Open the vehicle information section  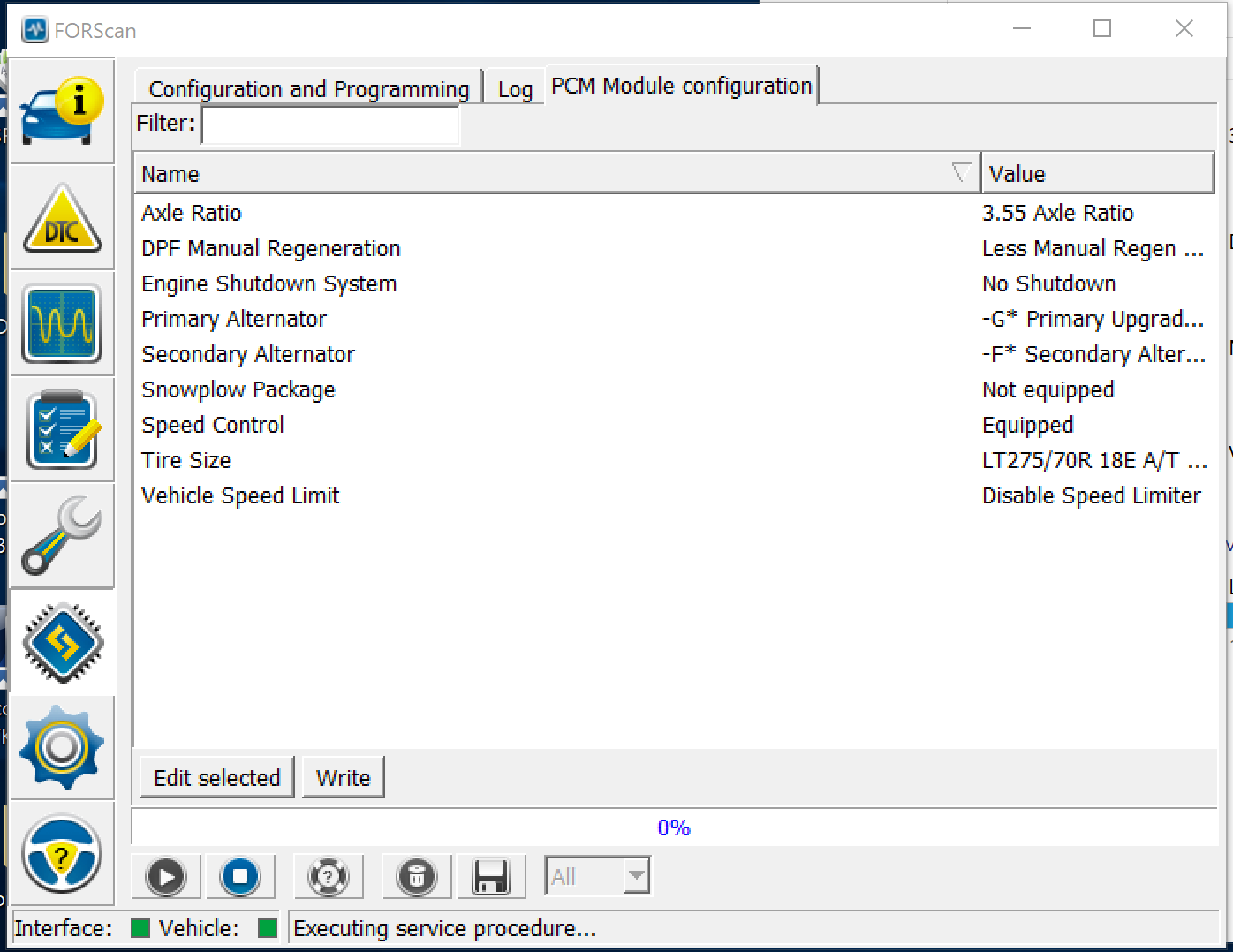tap(62, 111)
